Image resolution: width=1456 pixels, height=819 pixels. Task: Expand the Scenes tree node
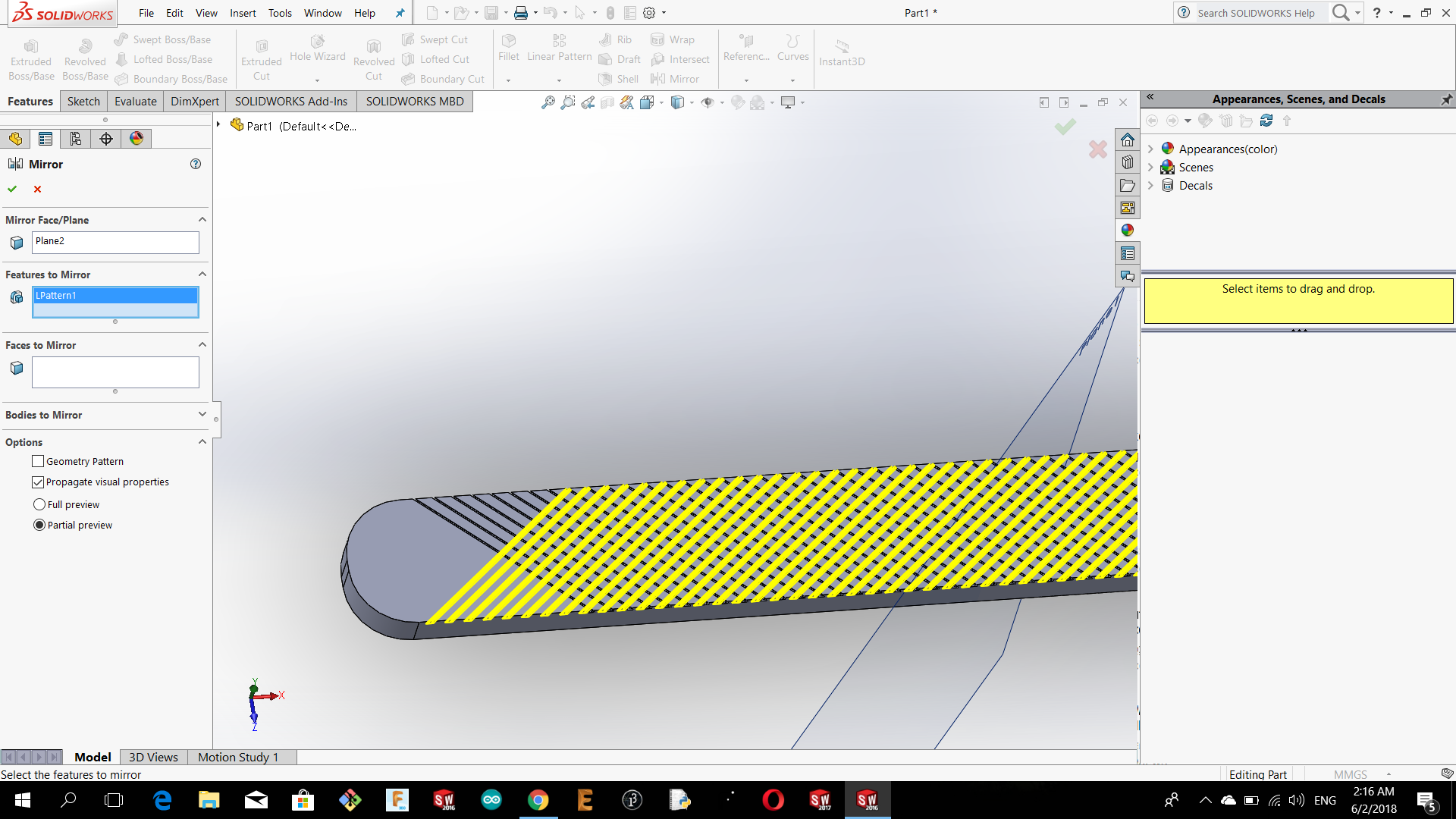coord(1150,168)
